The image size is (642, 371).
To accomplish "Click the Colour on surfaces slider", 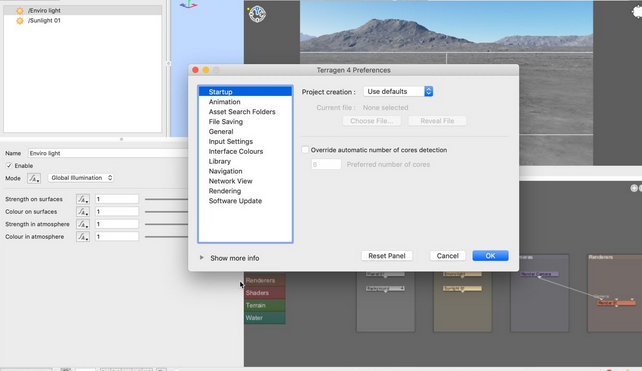I will click(x=166, y=212).
